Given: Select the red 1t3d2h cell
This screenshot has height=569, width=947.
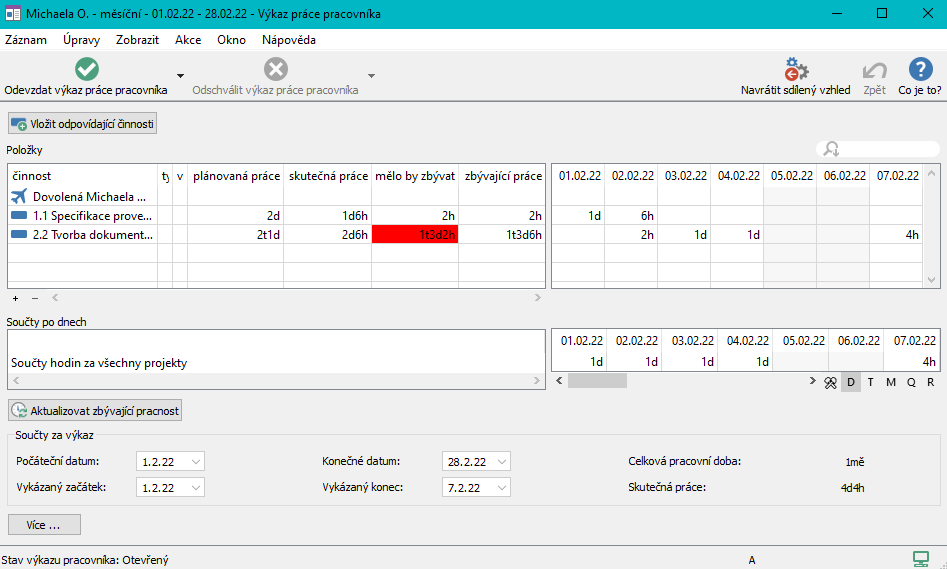Looking at the screenshot, I should tap(415, 235).
